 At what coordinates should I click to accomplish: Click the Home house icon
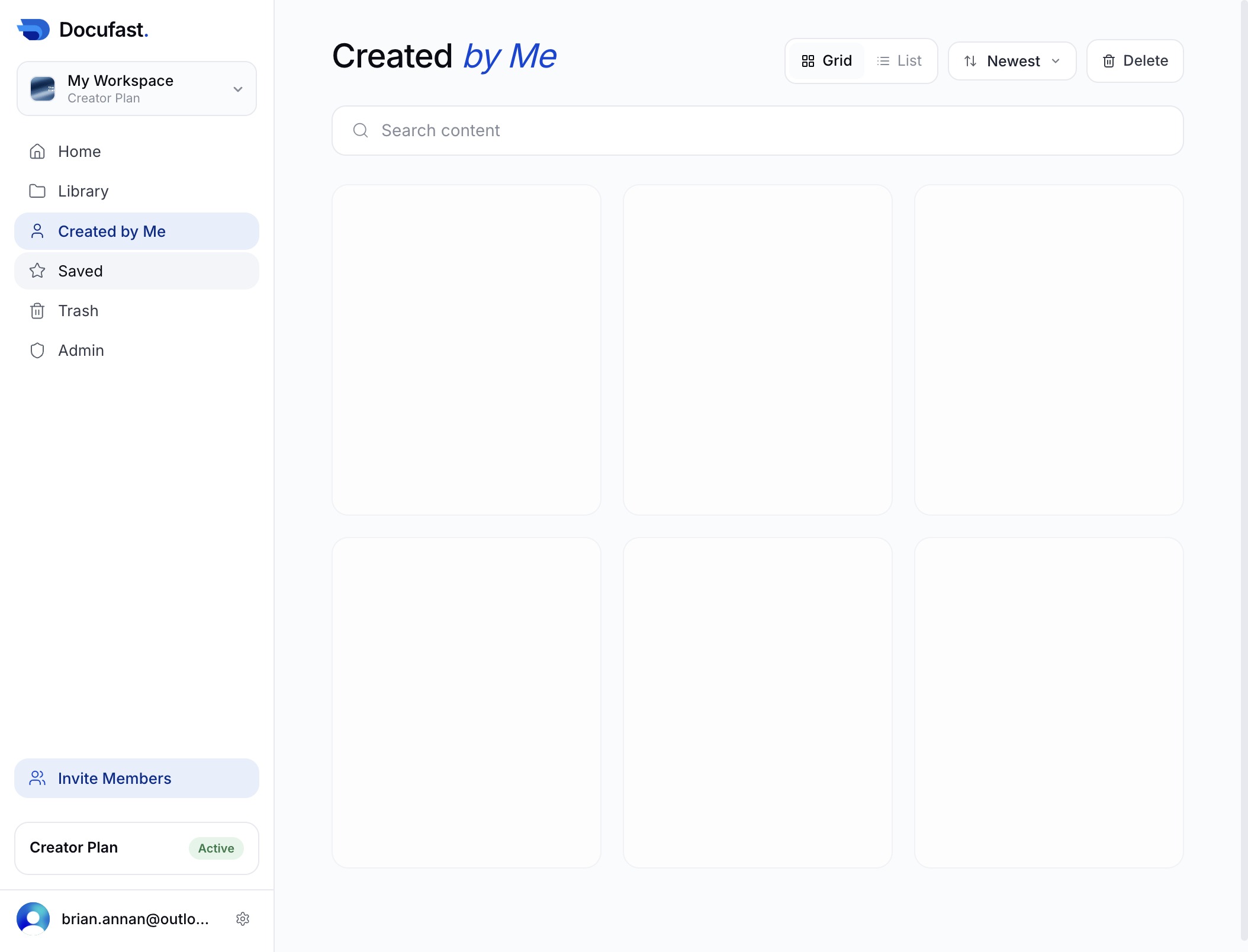pos(37,152)
